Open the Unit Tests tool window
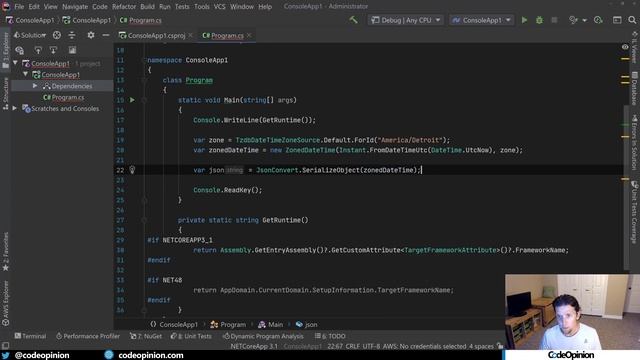The height and width of the screenshot is (360, 640). click(x=191, y=336)
